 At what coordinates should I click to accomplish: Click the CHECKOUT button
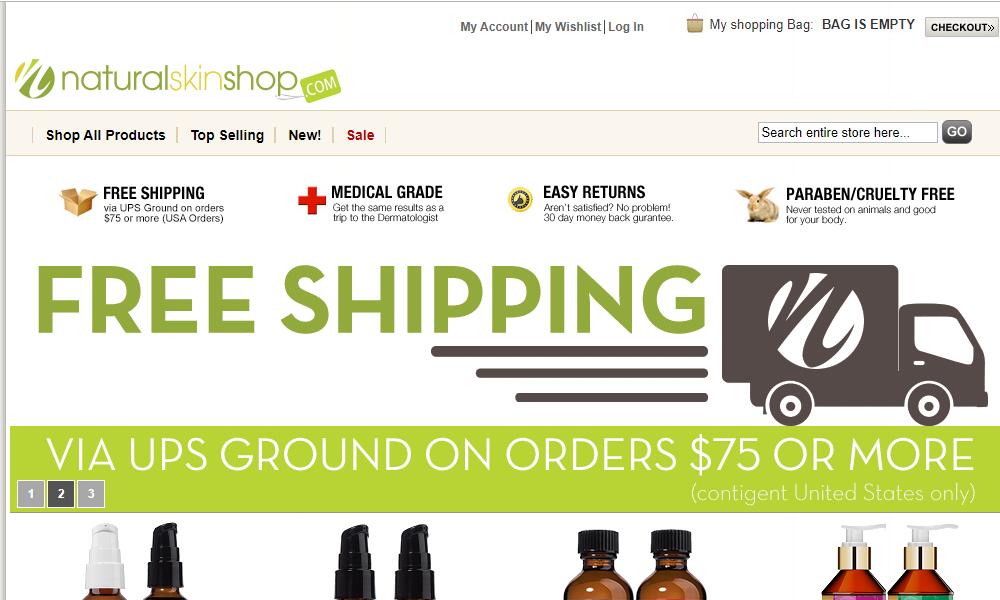[962, 27]
